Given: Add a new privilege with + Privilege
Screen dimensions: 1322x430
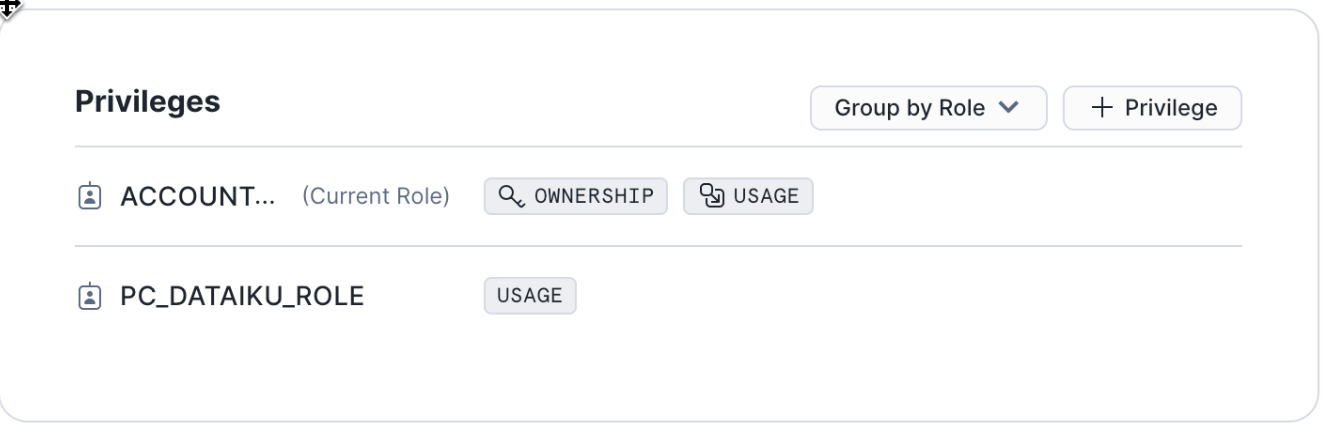Looking at the screenshot, I should (x=1152, y=108).
